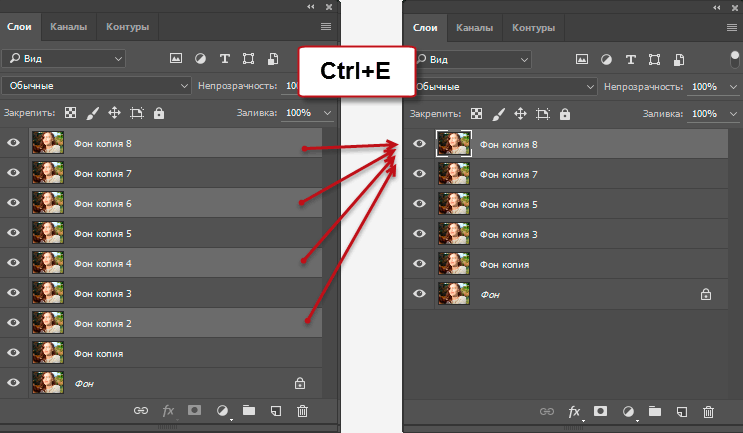Viewport: 743px width, 433px height.
Task: Create new group in left panel
Action: coord(249,410)
